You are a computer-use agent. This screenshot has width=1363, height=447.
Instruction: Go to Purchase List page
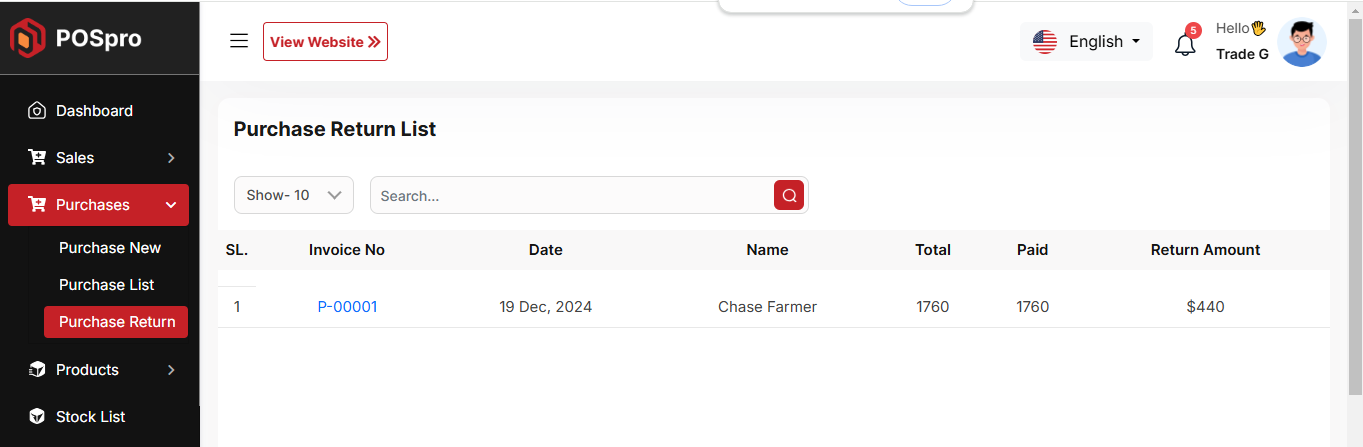point(107,285)
